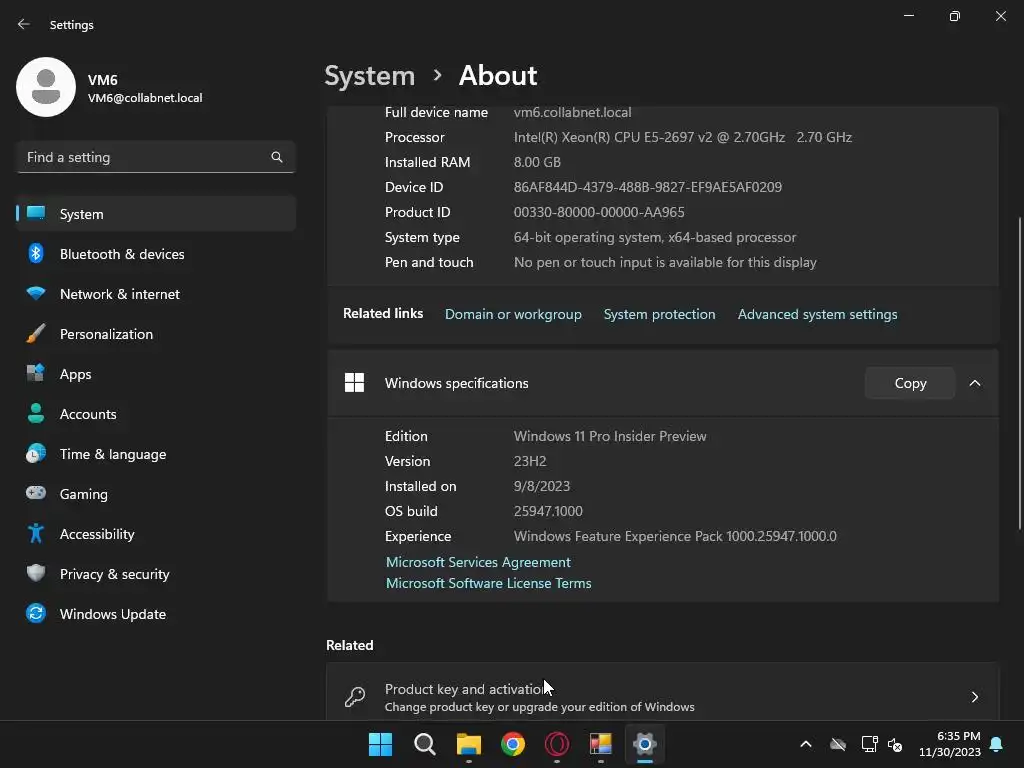Screen dimensions: 1024x768
Task: Click the Bluetooth icon in sidebar
Action: tap(36, 253)
